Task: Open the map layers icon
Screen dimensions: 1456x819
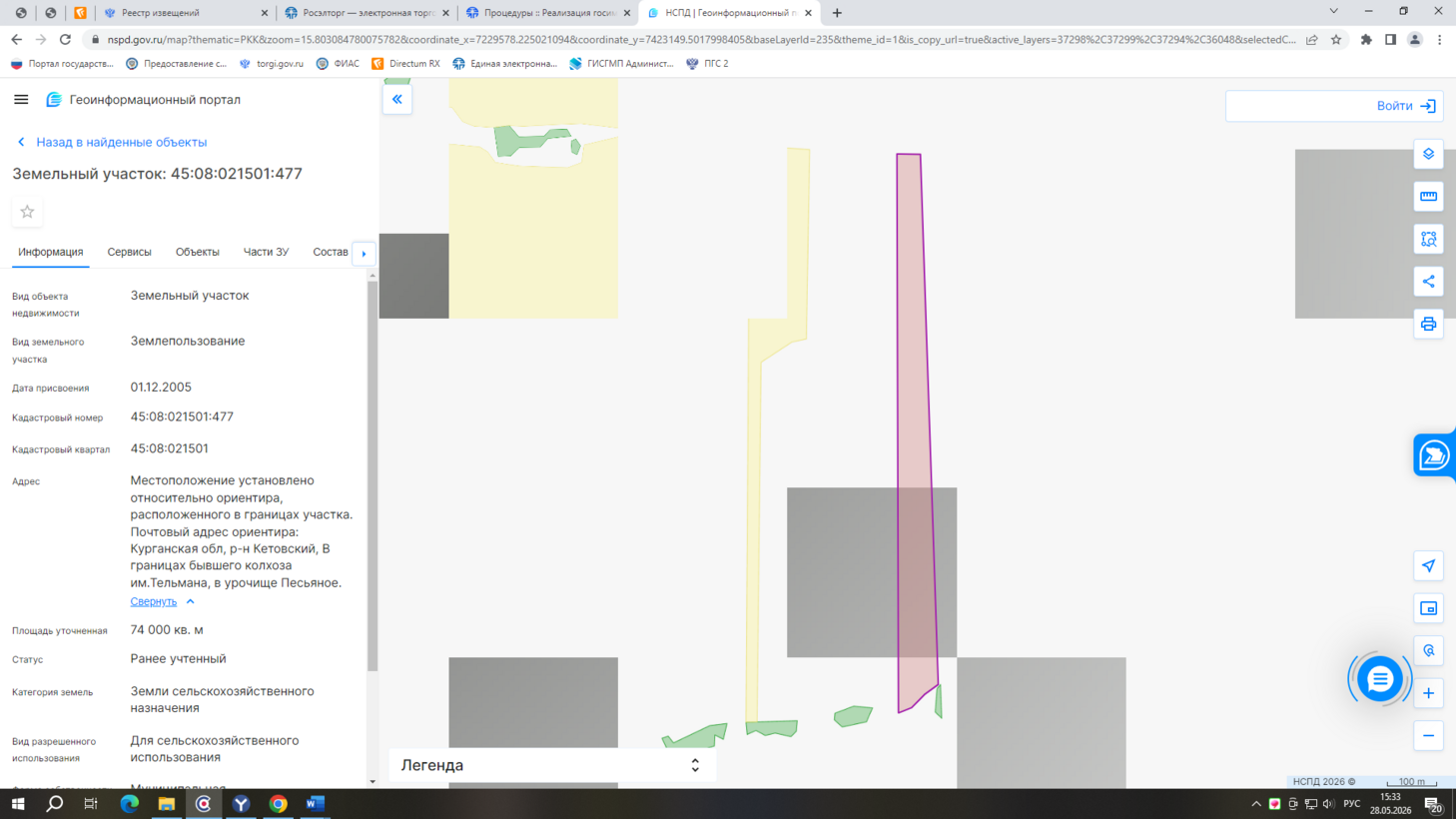Action: [x=1428, y=154]
